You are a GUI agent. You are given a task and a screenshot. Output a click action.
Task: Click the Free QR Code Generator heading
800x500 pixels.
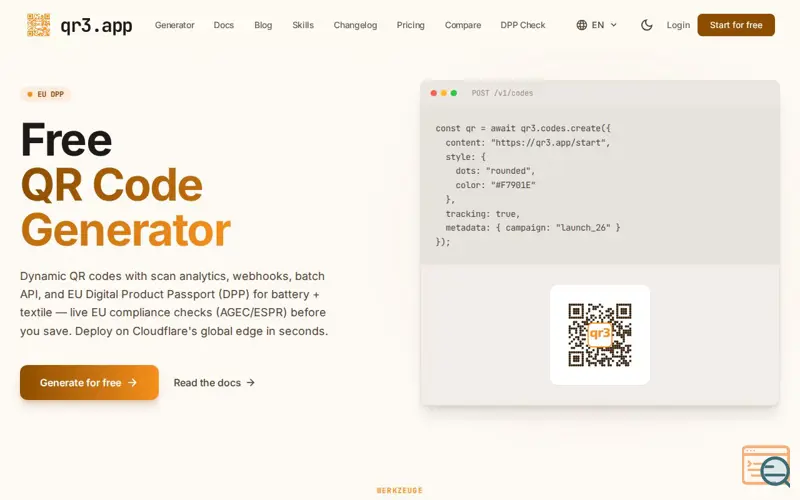(x=126, y=184)
